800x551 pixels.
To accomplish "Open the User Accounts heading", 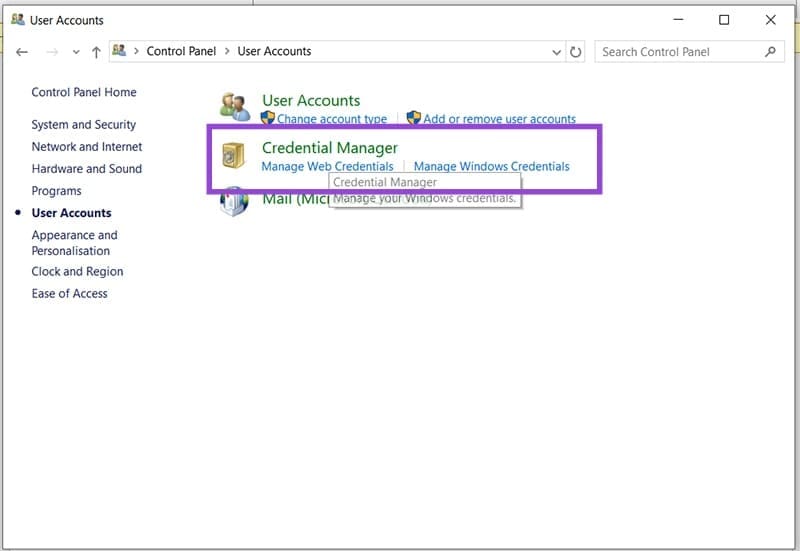I will (x=311, y=101).
